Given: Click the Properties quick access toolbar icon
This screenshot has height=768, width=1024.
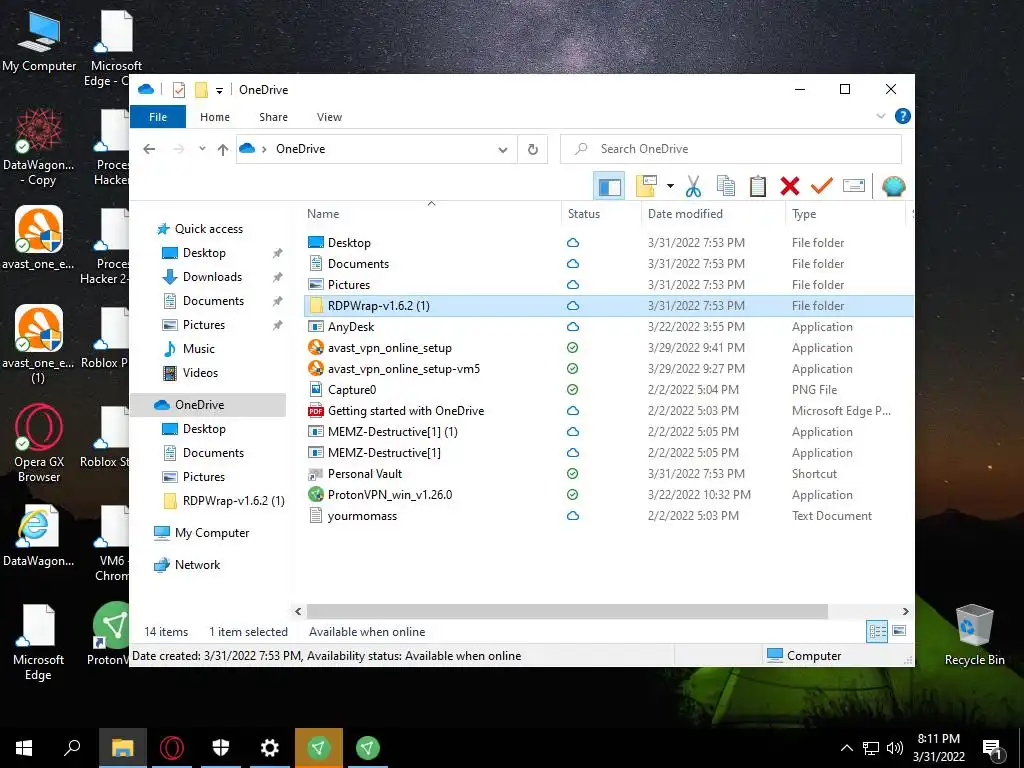Looking at the screenshot, I should click(x=179, y=89).
